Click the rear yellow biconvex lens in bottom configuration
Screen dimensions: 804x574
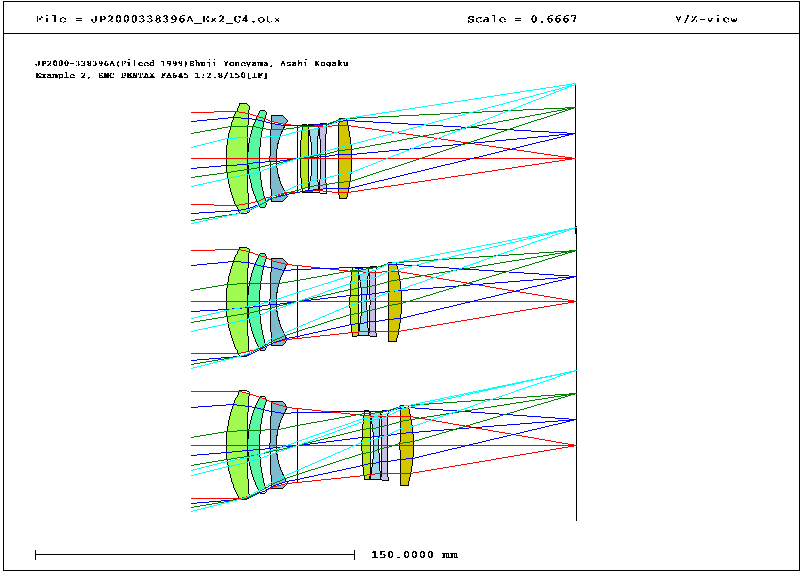(x=406, y=445)
